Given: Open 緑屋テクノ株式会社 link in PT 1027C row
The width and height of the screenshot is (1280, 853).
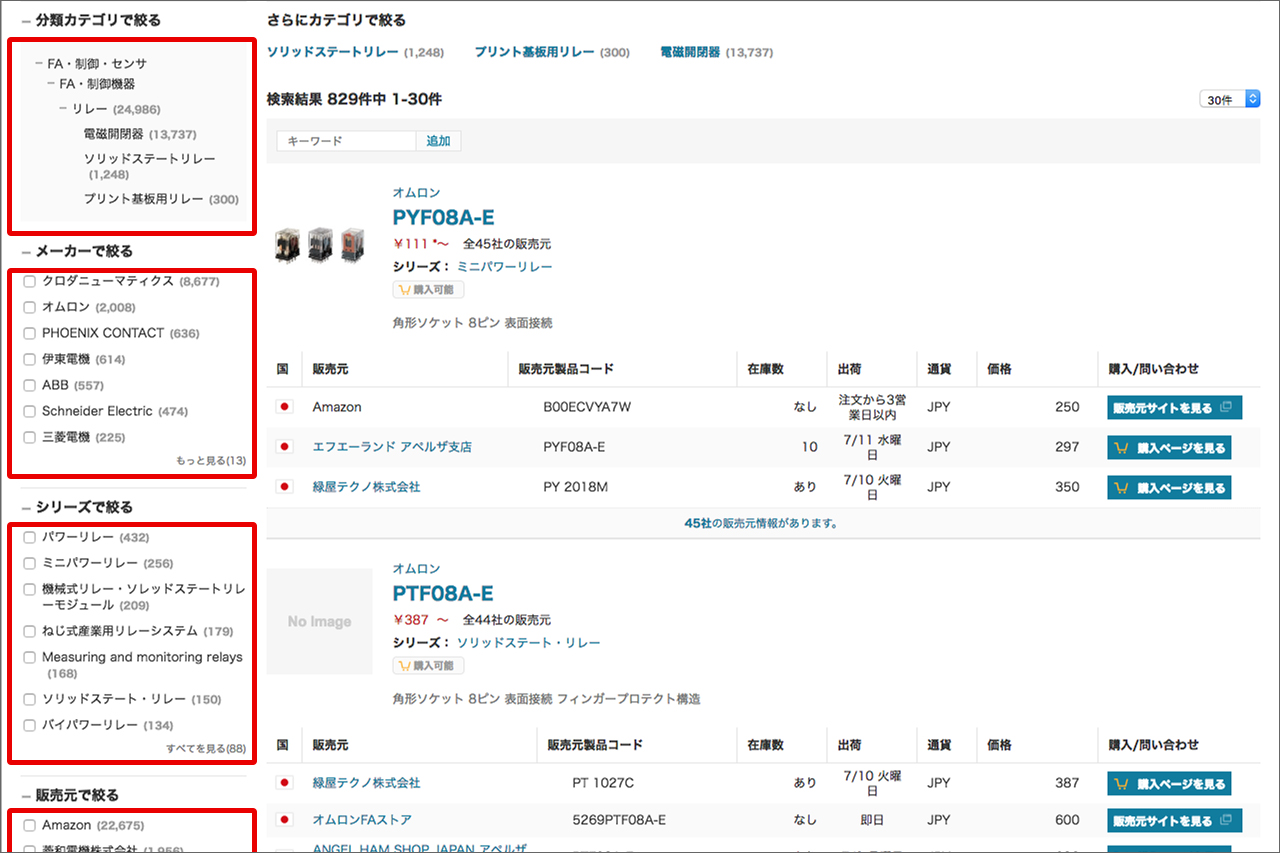Looking at the screenshot, I should [367, 783].
